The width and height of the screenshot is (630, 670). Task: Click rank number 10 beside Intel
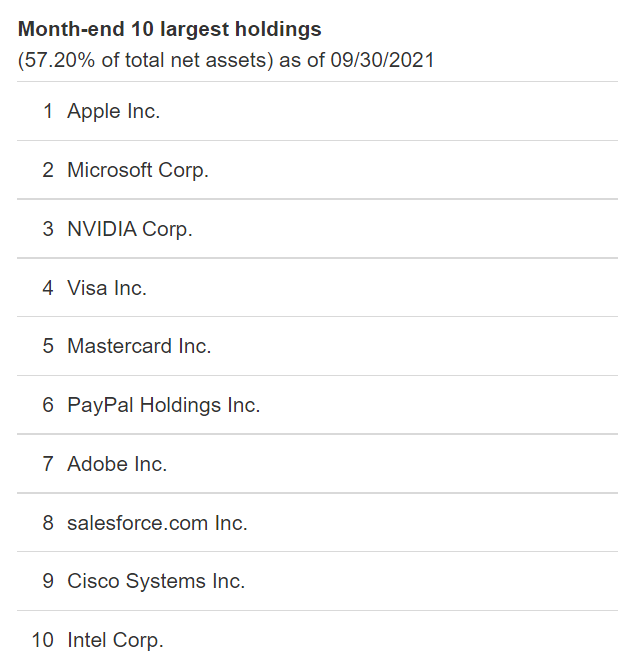[x=43, y=640]
